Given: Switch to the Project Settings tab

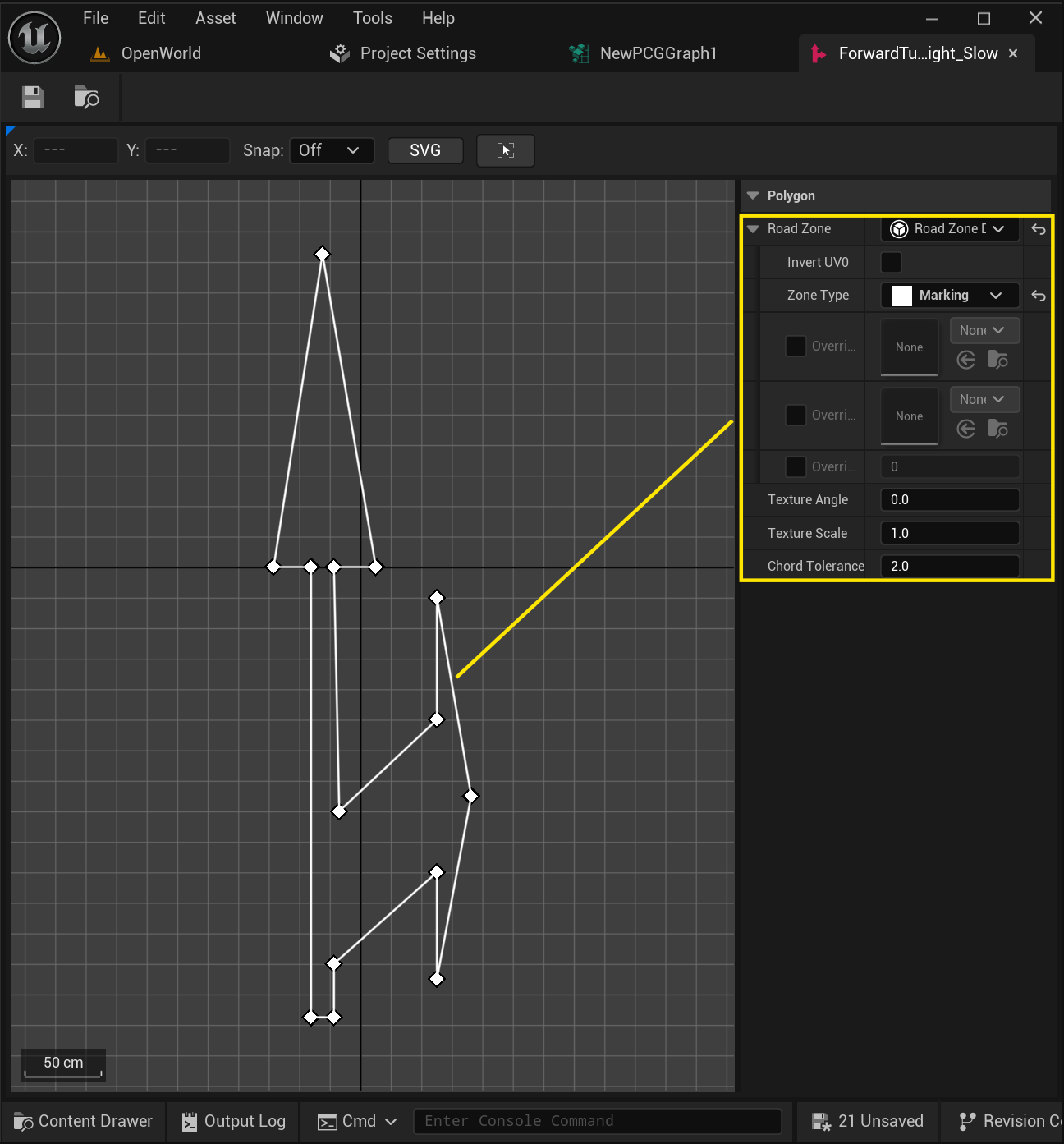Looking at the screenshot, I should coord(418,54).
